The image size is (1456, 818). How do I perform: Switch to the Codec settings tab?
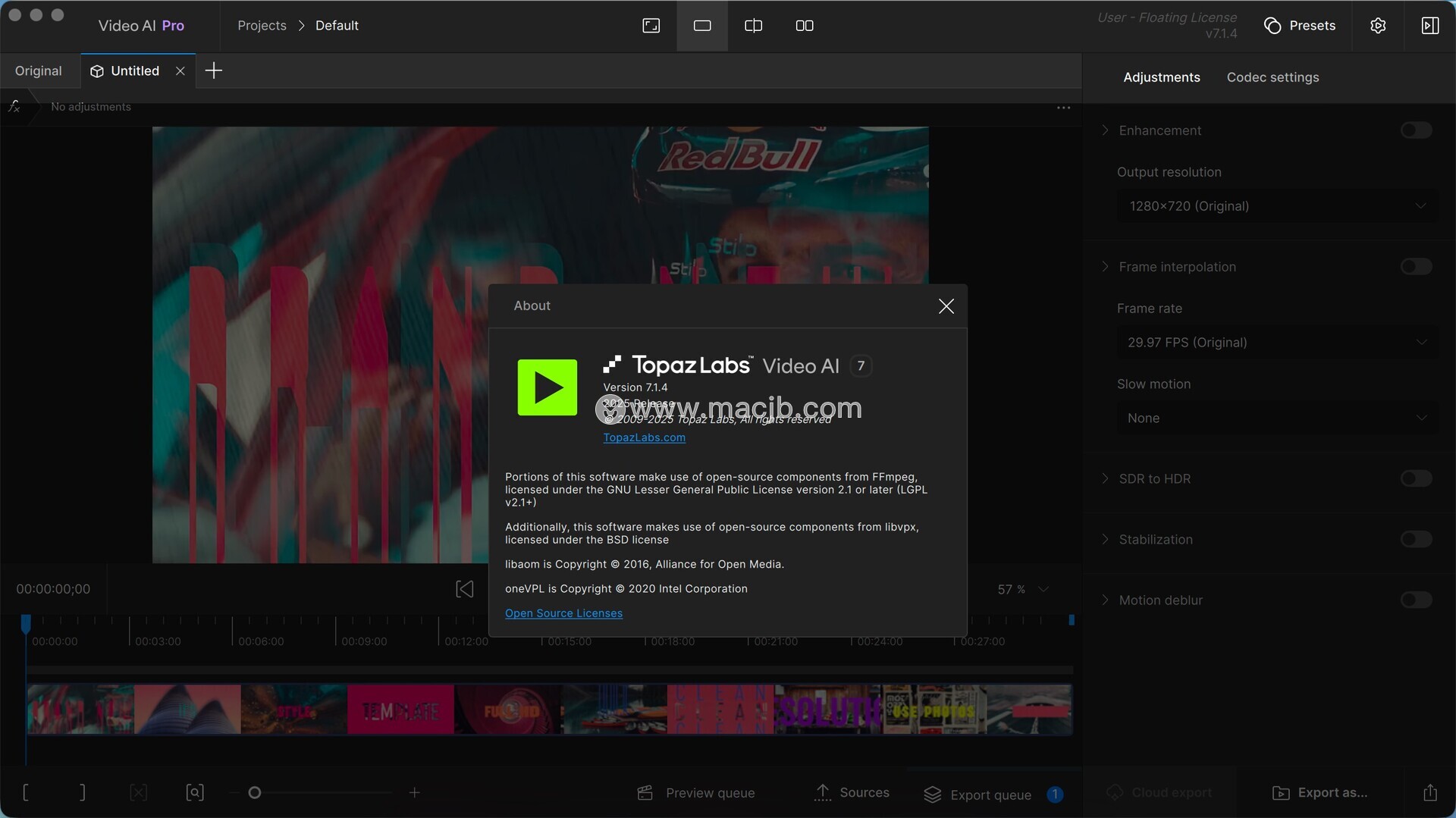(x=1272, y=77)
